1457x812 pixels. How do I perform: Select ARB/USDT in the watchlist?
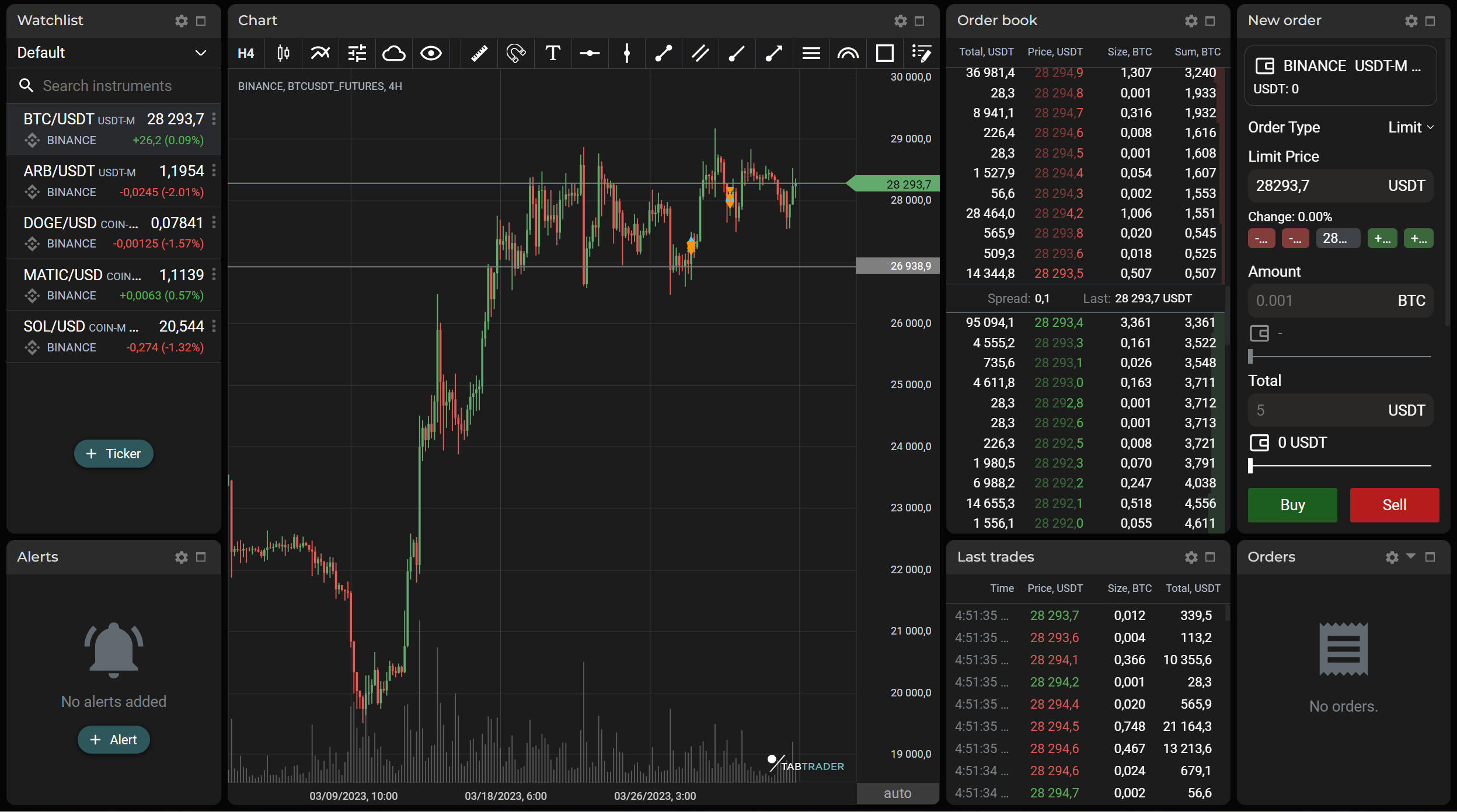pos(113,181)
